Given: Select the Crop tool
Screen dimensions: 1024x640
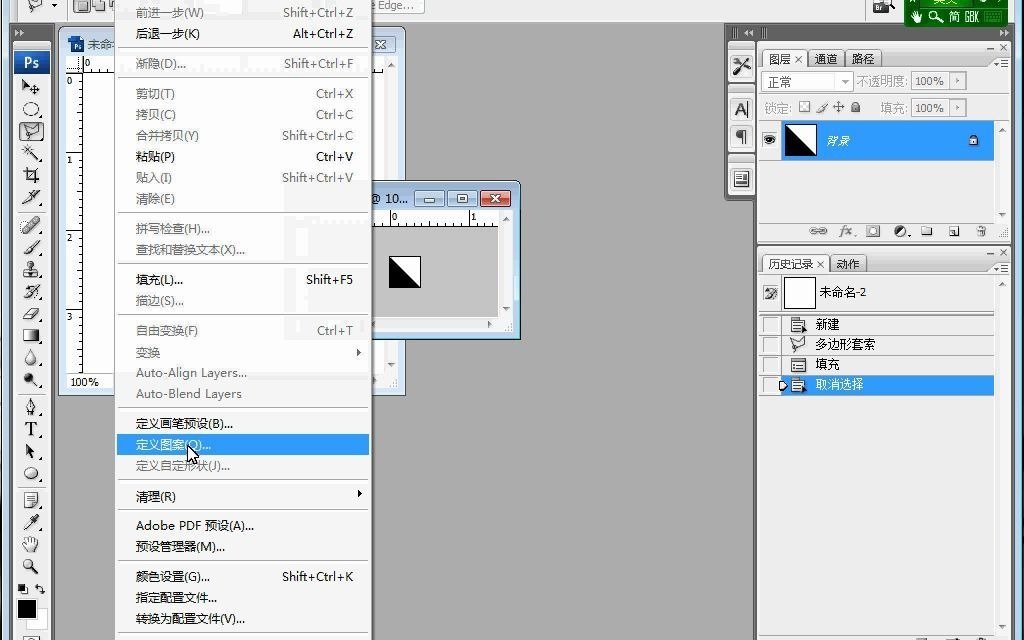Looking at the screenshot, I should (31, 175).
